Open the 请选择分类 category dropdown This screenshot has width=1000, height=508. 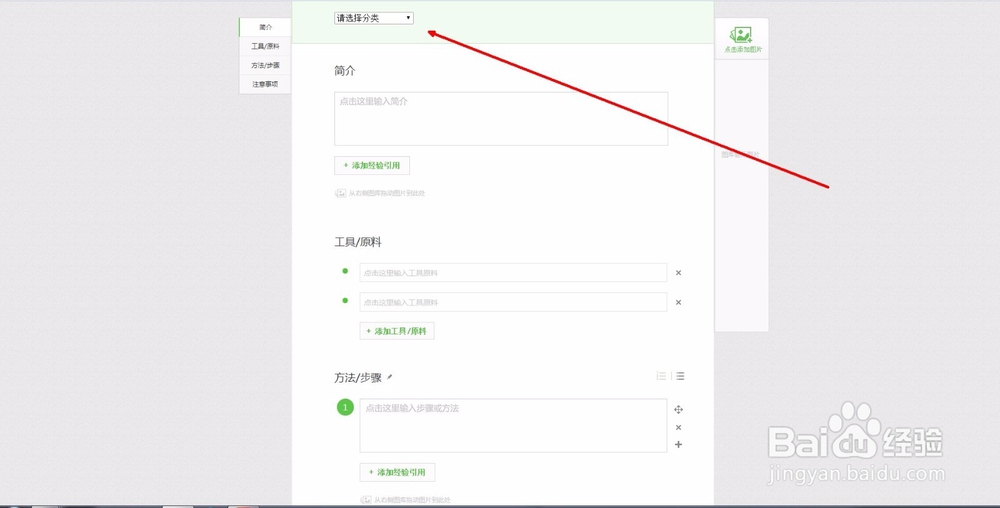(x=374, y=18)
